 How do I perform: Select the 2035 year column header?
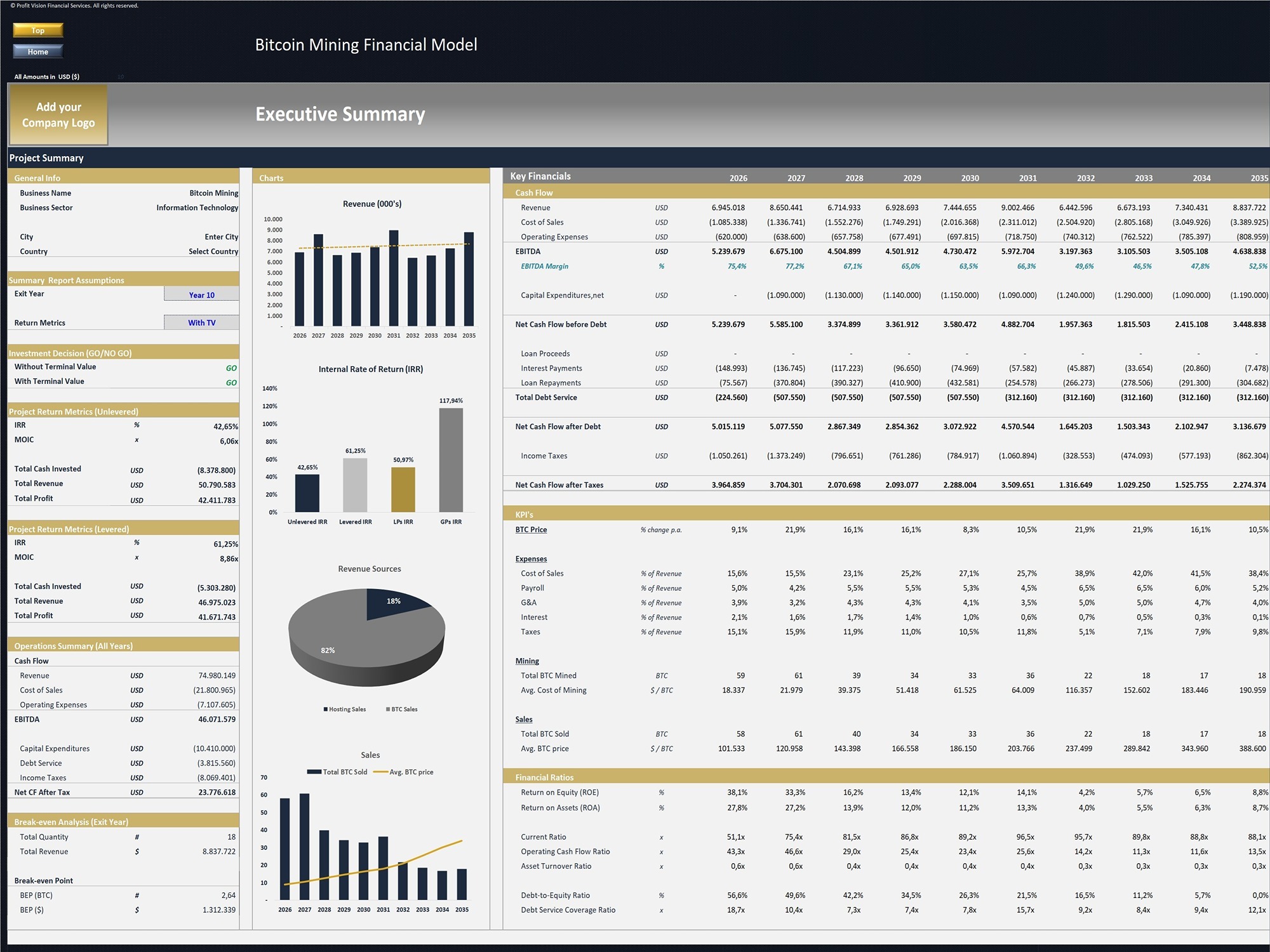pos(1259,178)
